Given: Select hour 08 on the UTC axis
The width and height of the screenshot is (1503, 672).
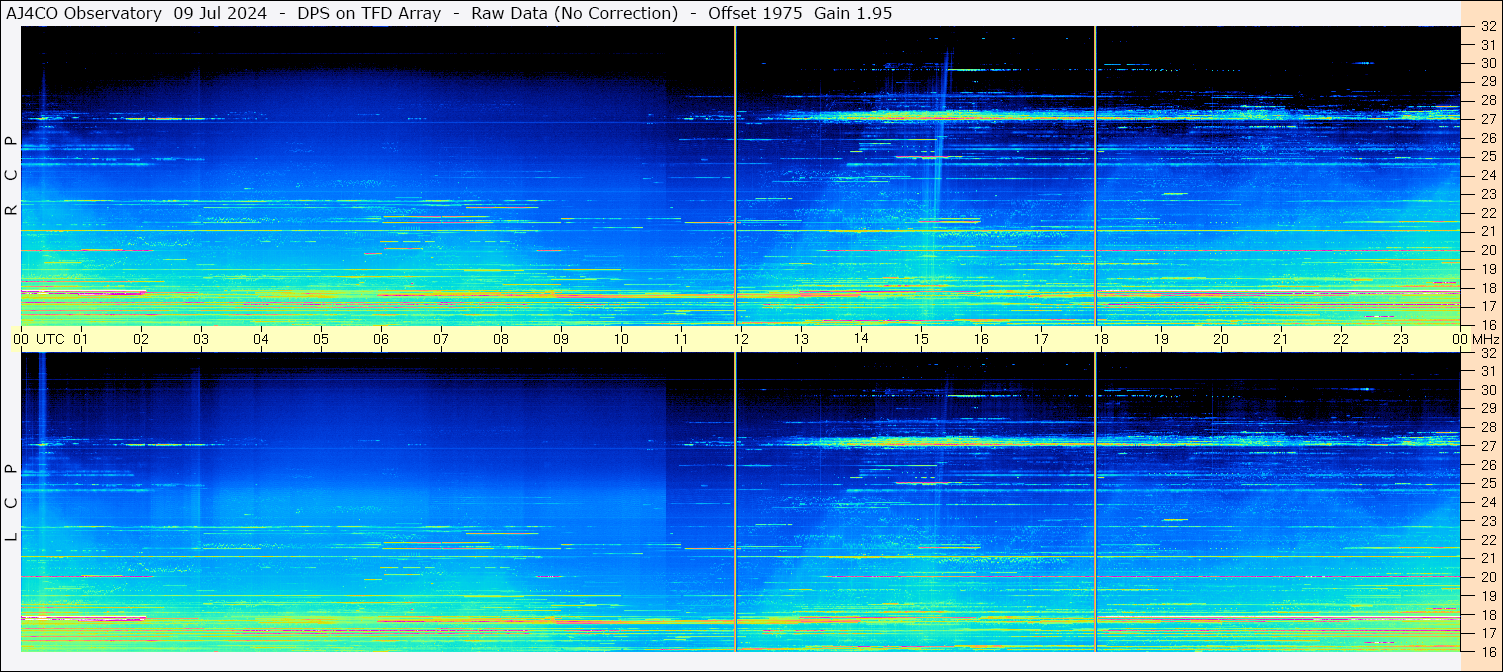Looking at the screenshot, I should [x=501, y=339].
